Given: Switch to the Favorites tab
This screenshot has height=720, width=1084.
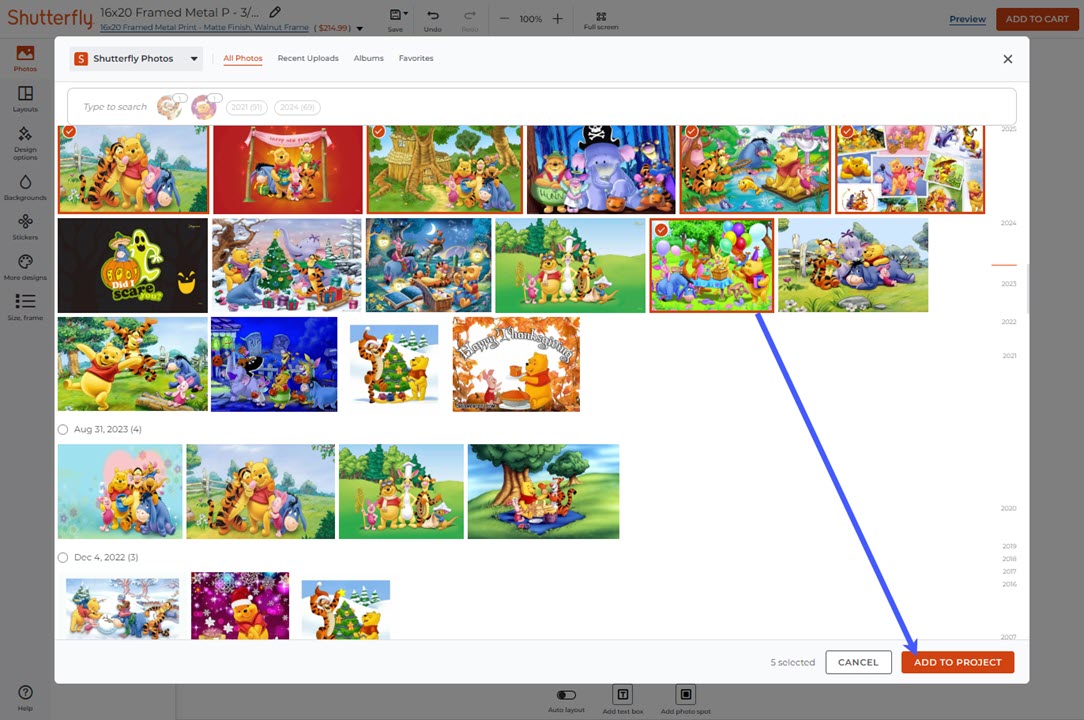Looking at the screenshot, I should 415,58.
